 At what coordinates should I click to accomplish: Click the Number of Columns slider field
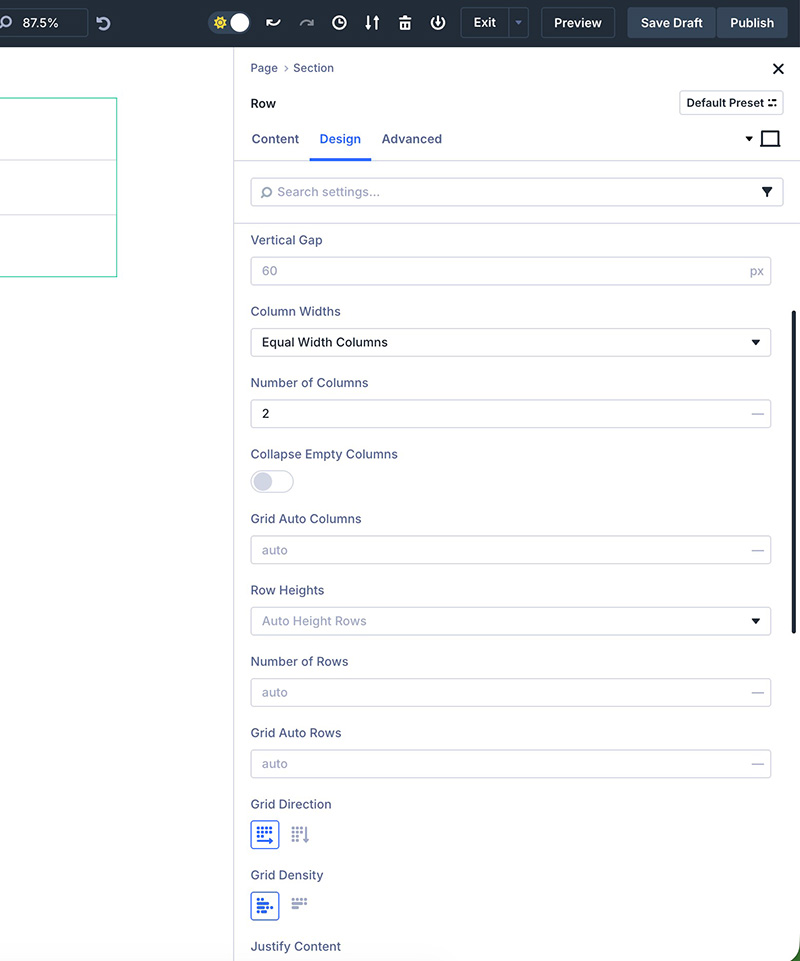pos(500,414)
